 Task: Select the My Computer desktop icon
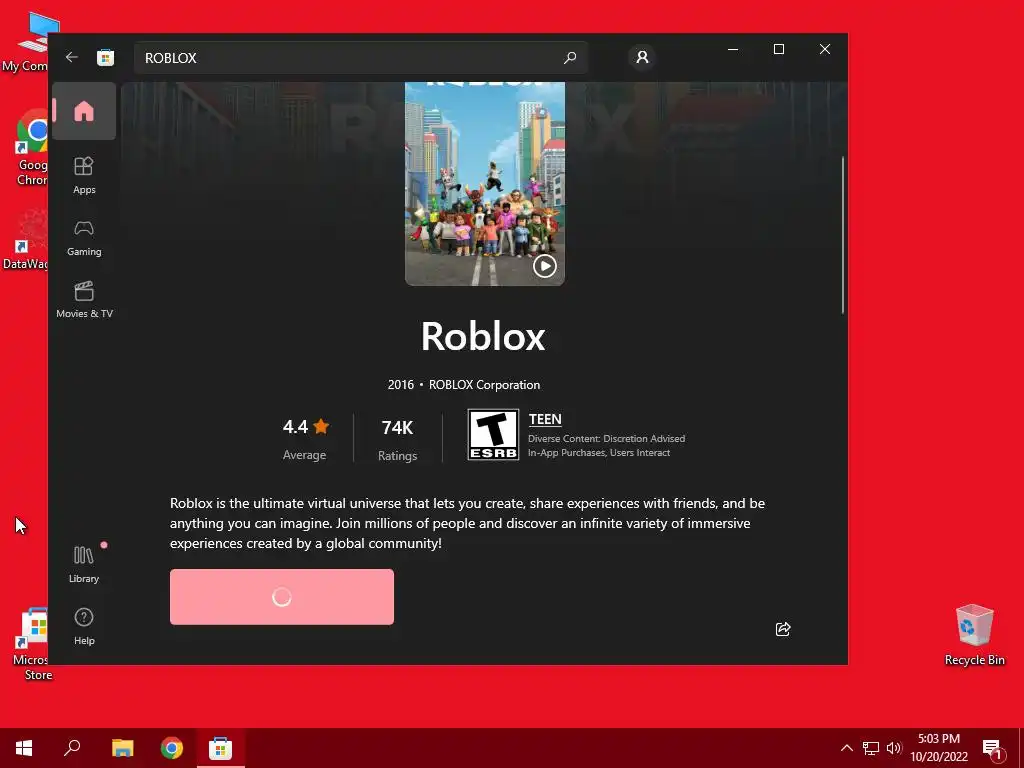(26, 41)
